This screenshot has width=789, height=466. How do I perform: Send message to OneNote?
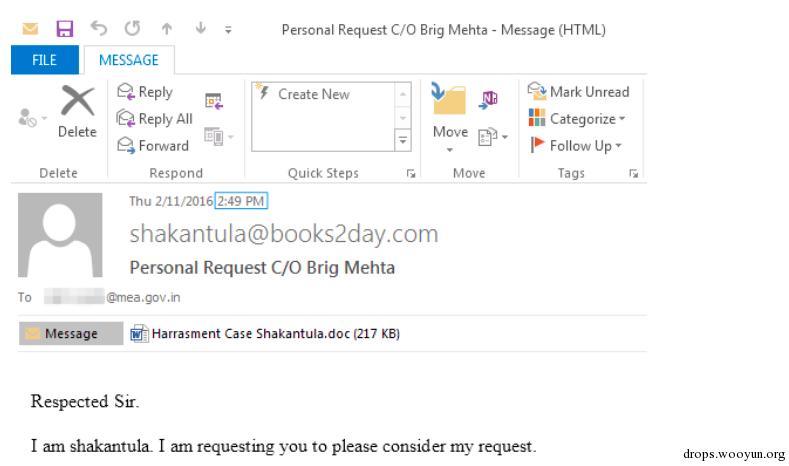click(489, 98)
